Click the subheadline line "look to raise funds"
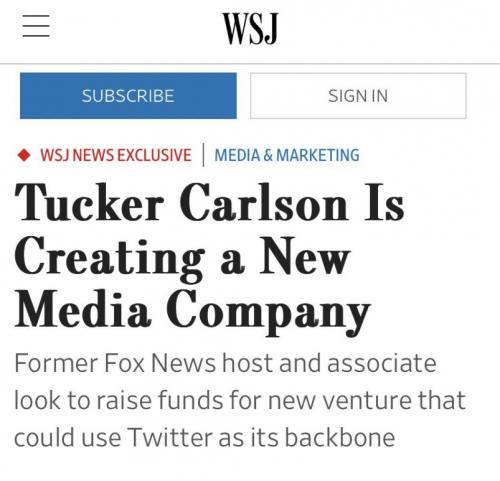 [240, 400]
